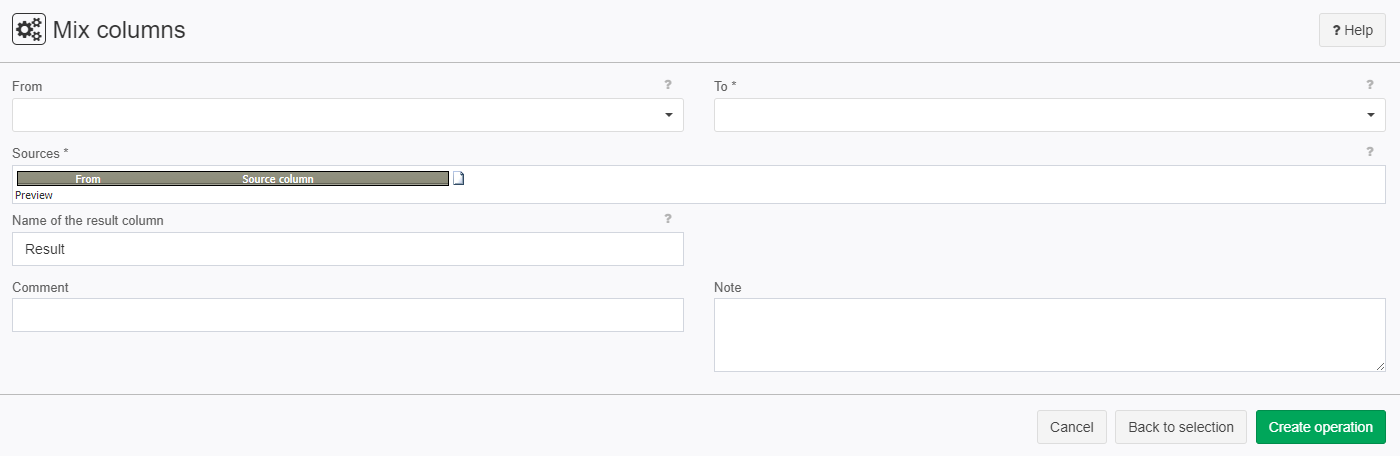Focus the Note text area
This screenshot has width=1400, height=456.
pyautogui.click(x=1050, y=335)
